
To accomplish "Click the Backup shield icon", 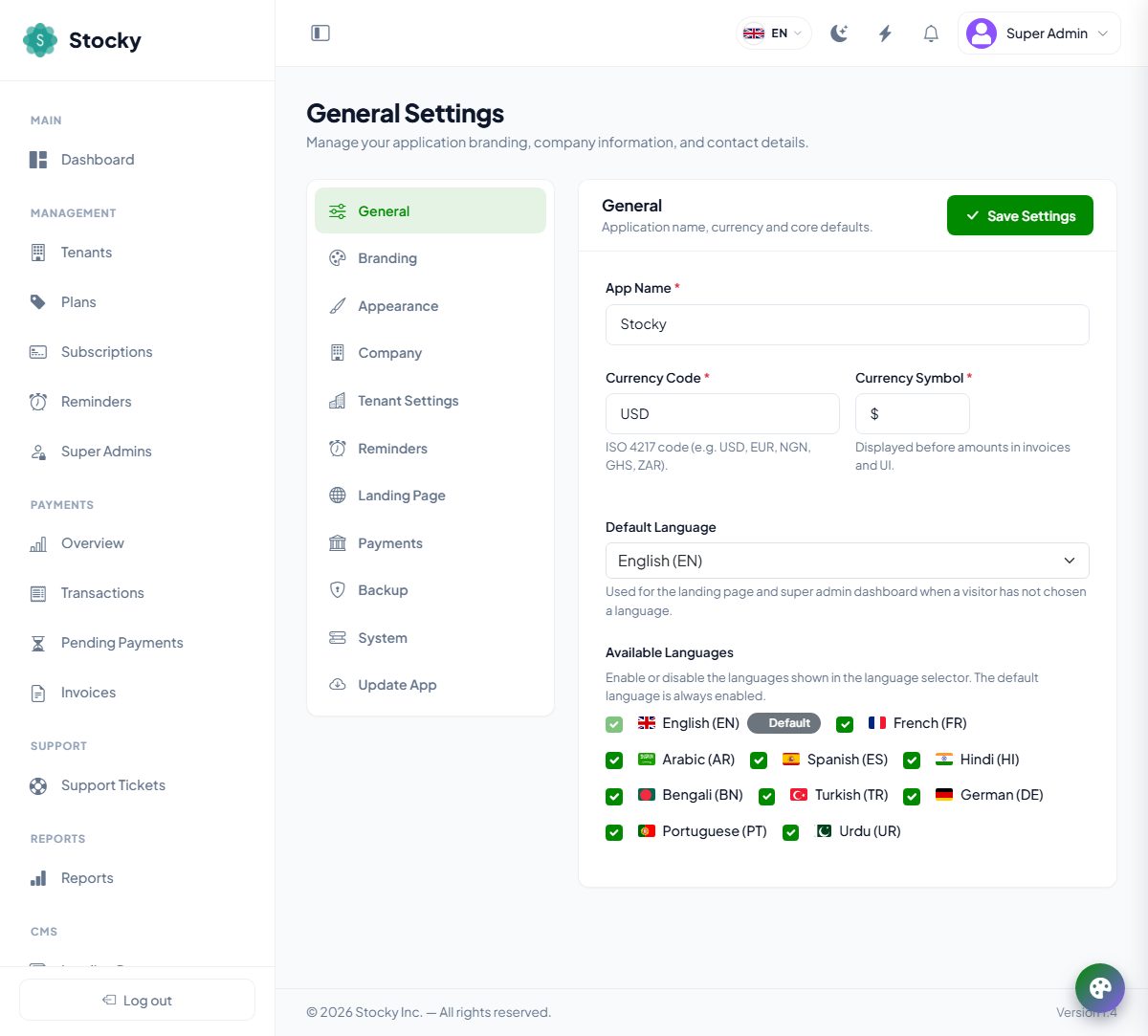I will [338, 590].
